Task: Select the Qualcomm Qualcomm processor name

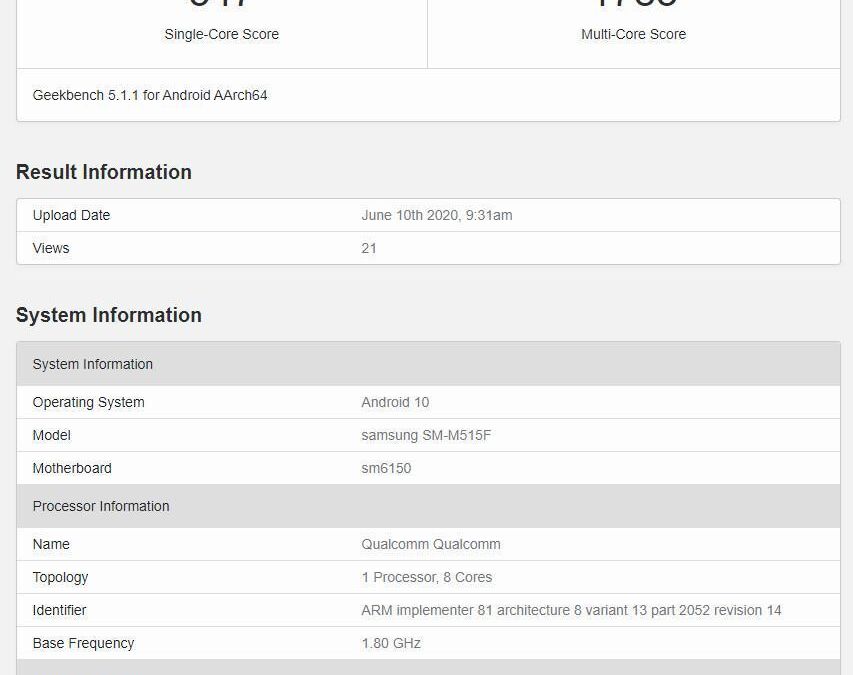Action: (431, 544)
